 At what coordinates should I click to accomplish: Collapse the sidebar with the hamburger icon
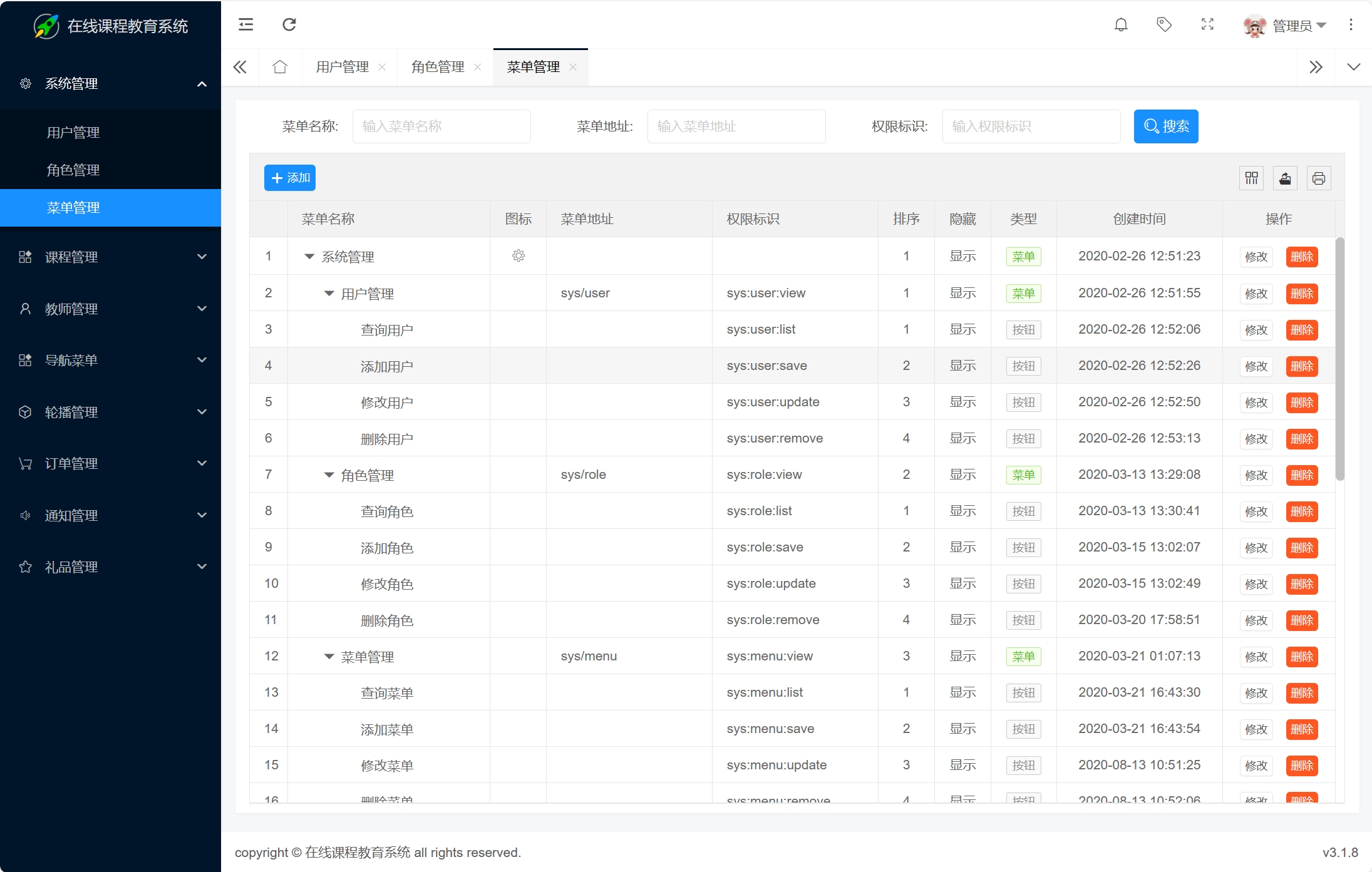pos(246,25)
